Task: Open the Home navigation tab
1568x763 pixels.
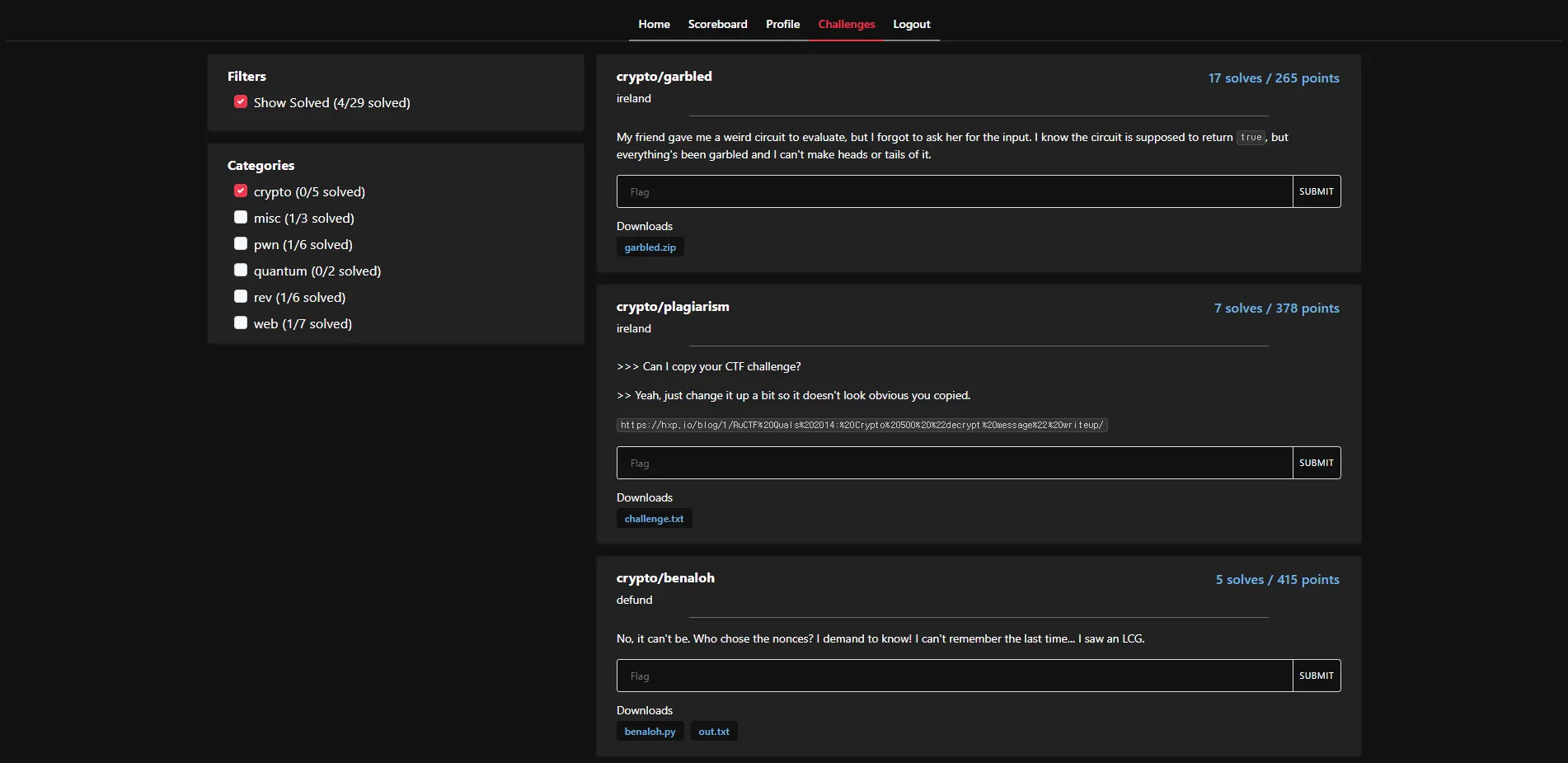Action: point(654,24)
